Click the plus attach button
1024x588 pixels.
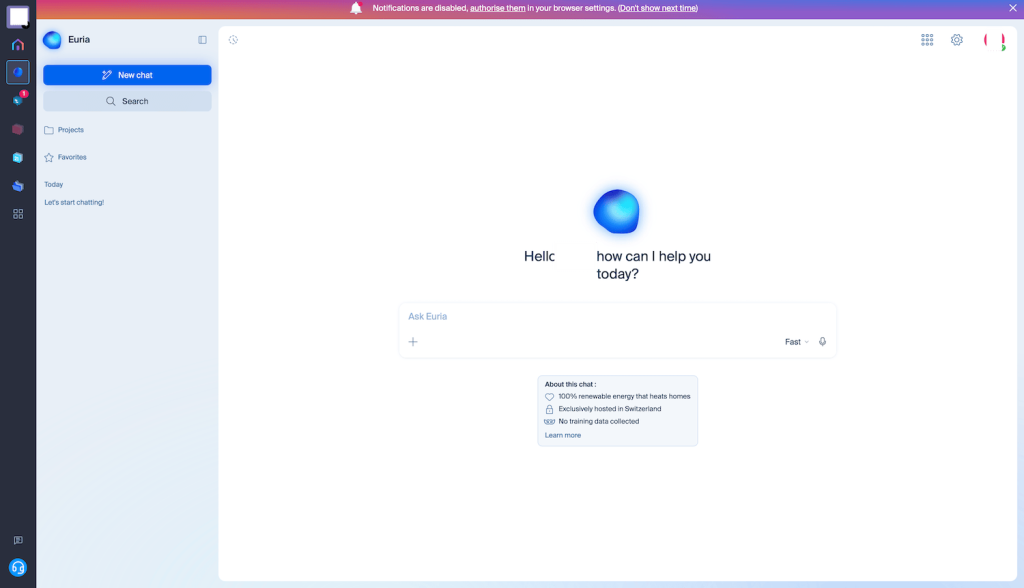[x=413, y=342]
